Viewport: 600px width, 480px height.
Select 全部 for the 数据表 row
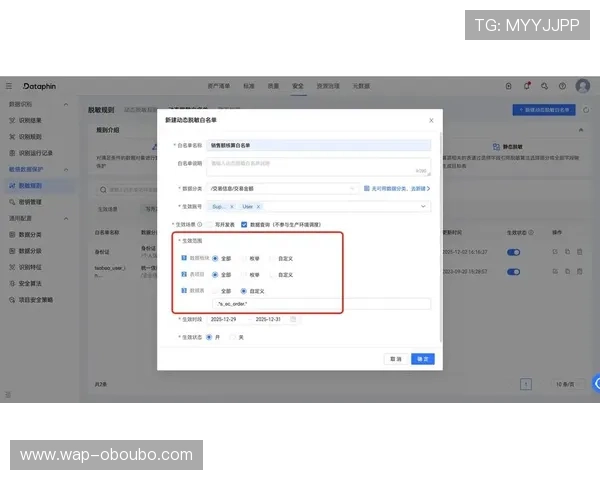[215, 291]
